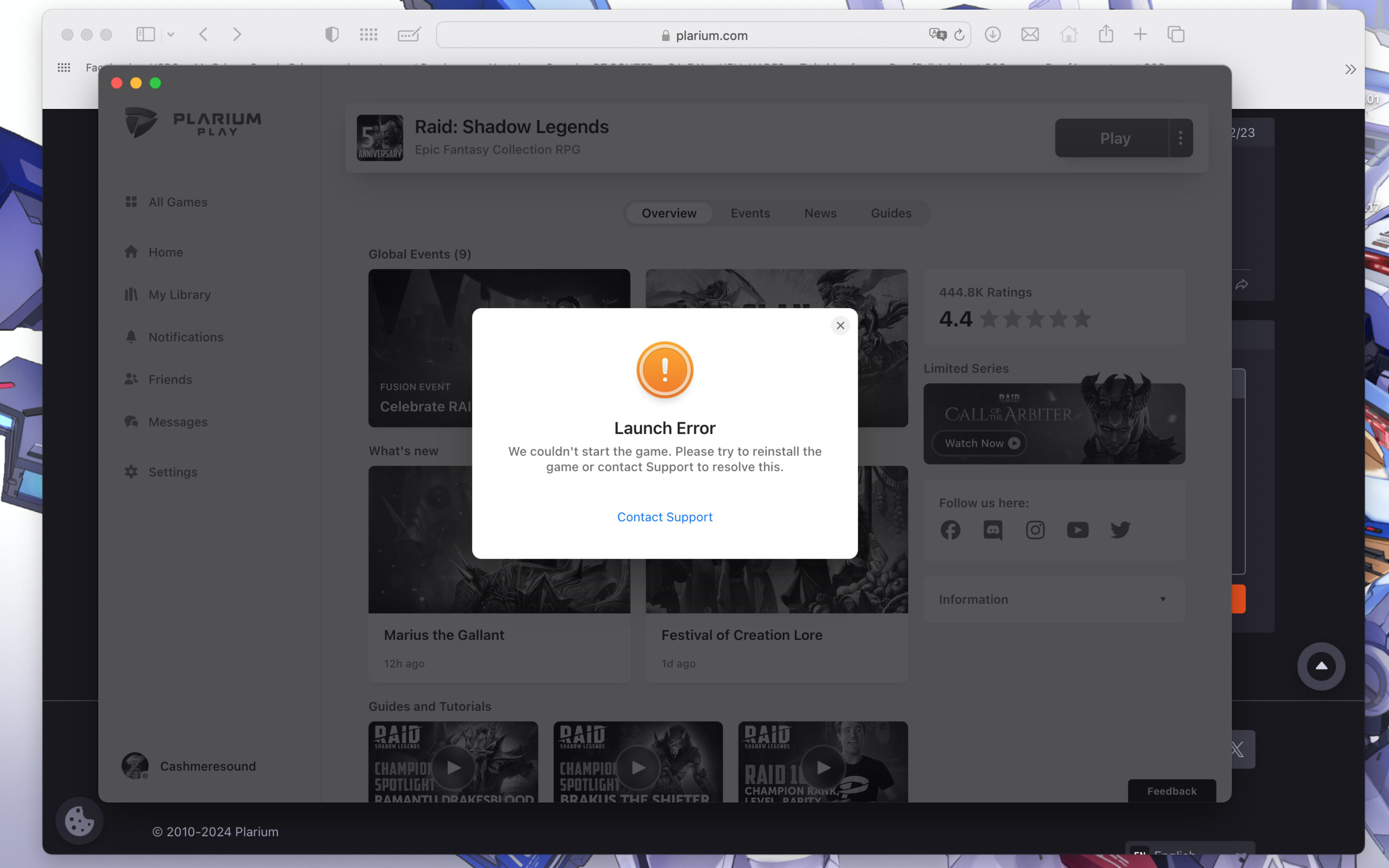
Task: Open My Library section
Action: click(x=168, y=295)
